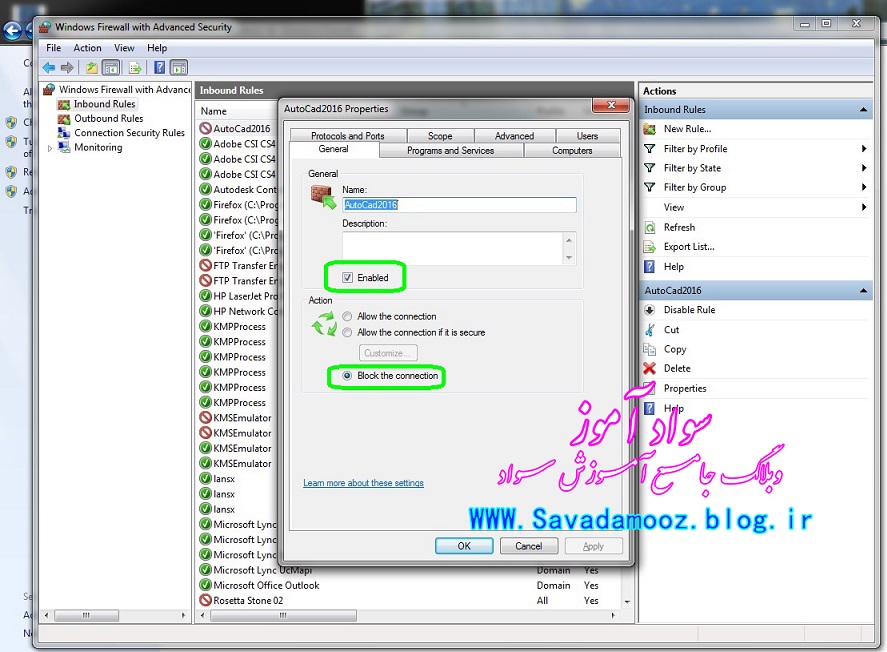Image resolution: width=887 pixels, height=652 pixels.
Task: Open the Learn more about these settings link
Action: tap(363, 483)
